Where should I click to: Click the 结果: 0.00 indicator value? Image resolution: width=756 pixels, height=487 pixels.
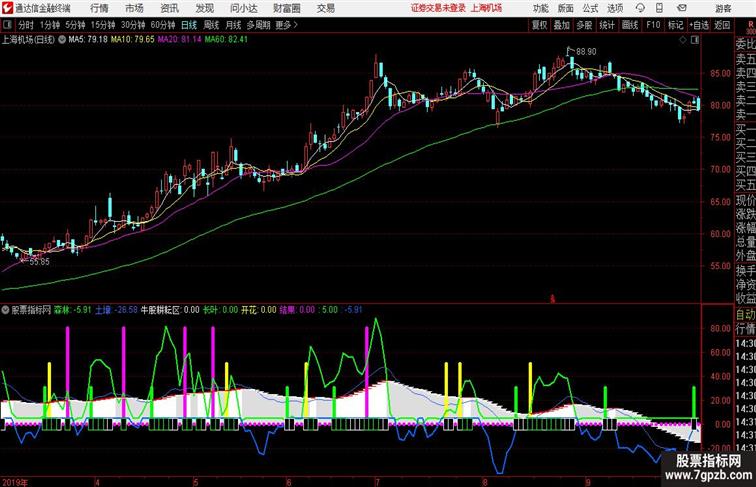[x=297, y=310]
